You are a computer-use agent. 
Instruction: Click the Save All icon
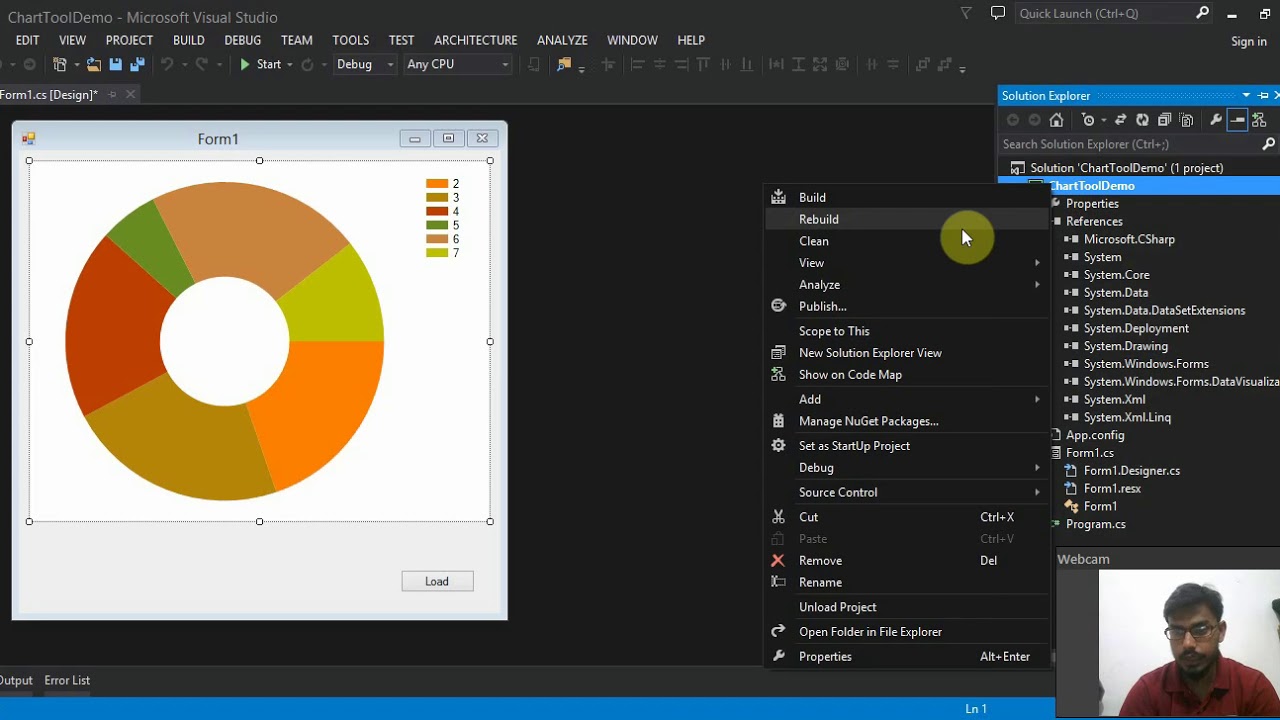(137, 64)
